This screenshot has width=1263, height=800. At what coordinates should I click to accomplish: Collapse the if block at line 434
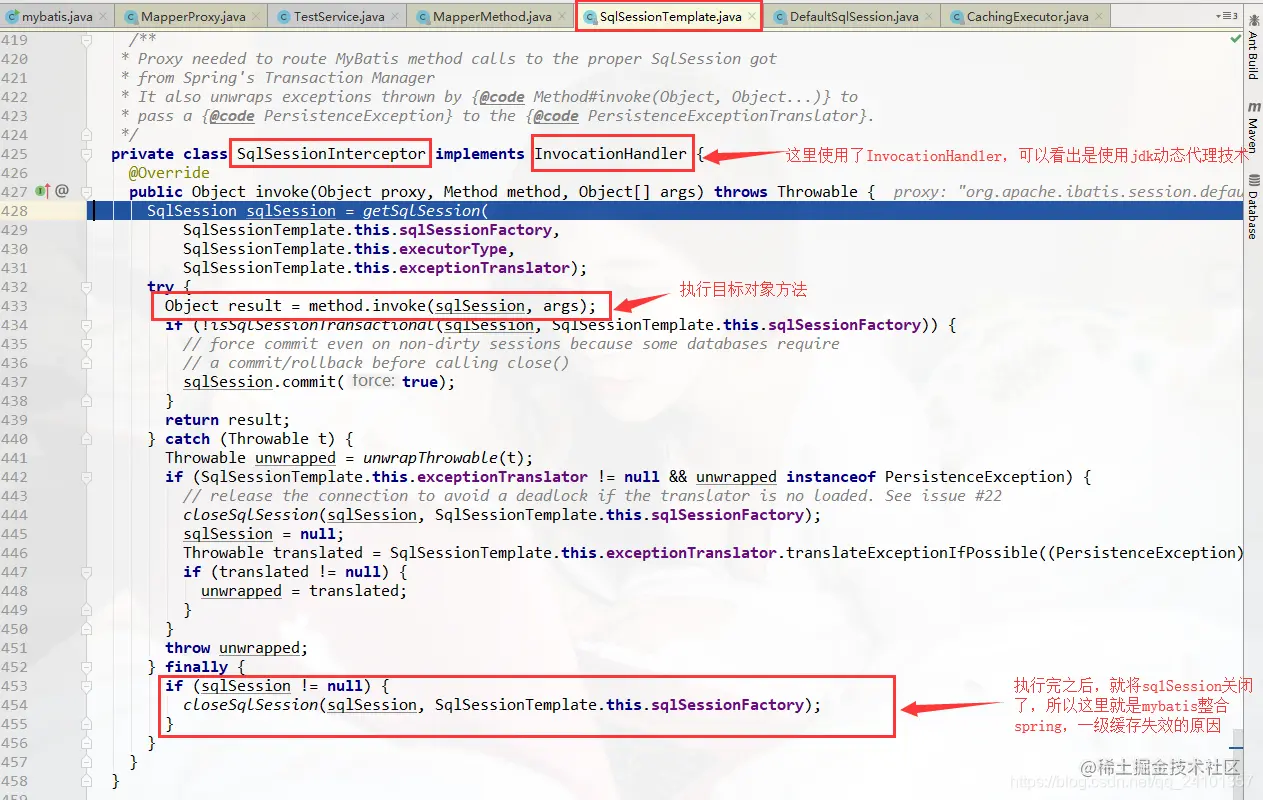pyautogui.click(x=87, y=325)
